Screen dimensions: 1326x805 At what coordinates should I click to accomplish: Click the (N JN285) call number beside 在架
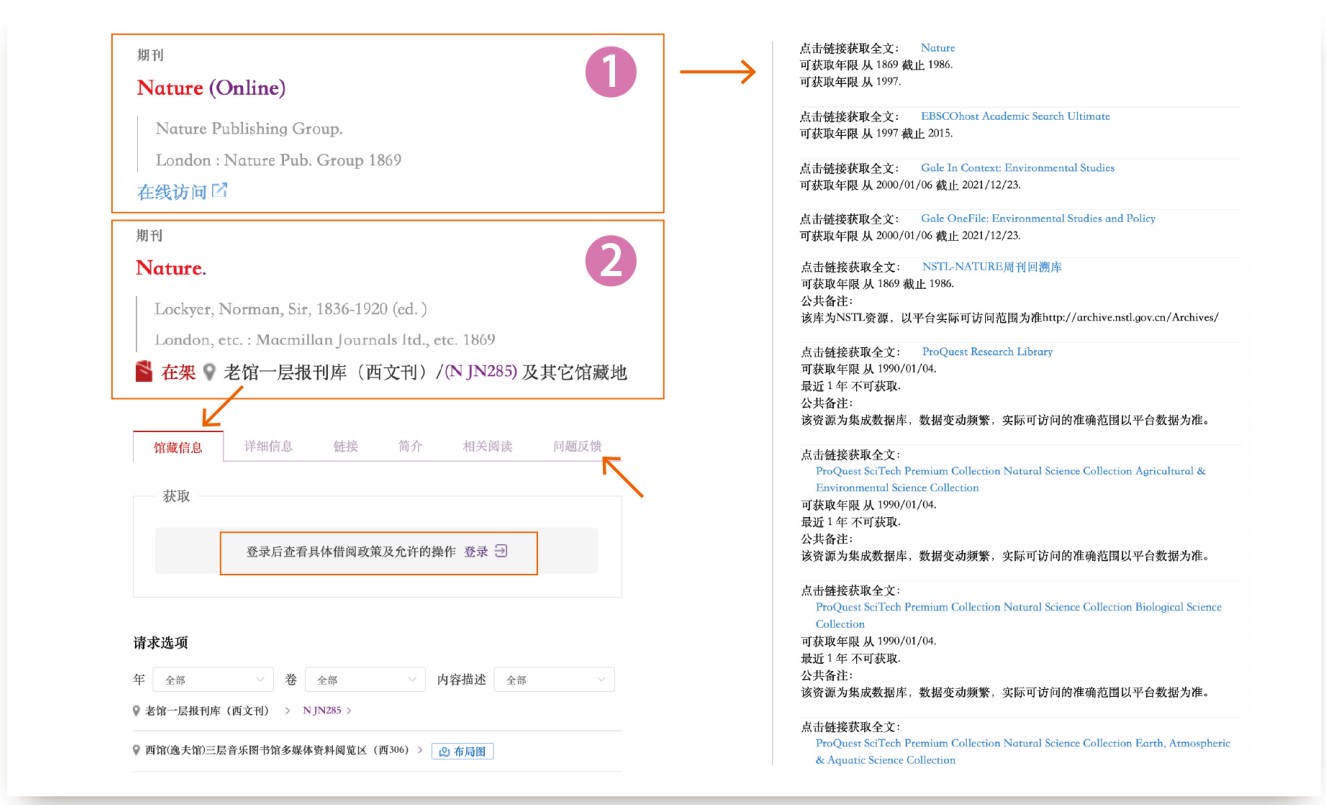[481, 372]
